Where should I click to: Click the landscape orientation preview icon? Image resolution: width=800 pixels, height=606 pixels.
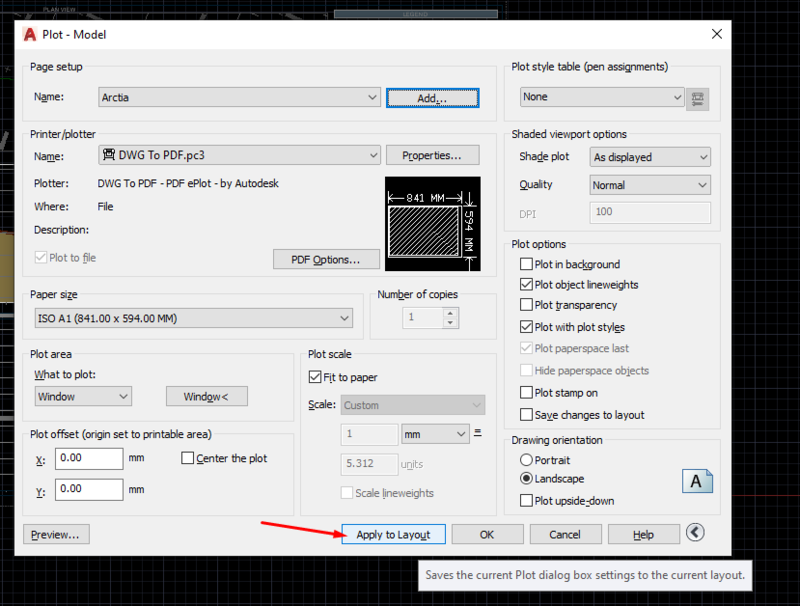697,481
